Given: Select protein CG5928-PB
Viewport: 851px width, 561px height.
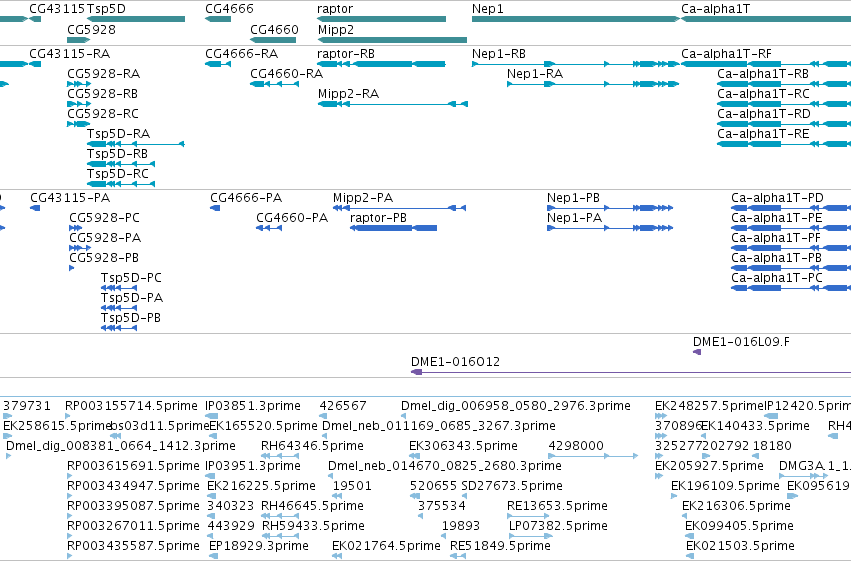Looking at the screenshot, I should (x=104, y=258).
